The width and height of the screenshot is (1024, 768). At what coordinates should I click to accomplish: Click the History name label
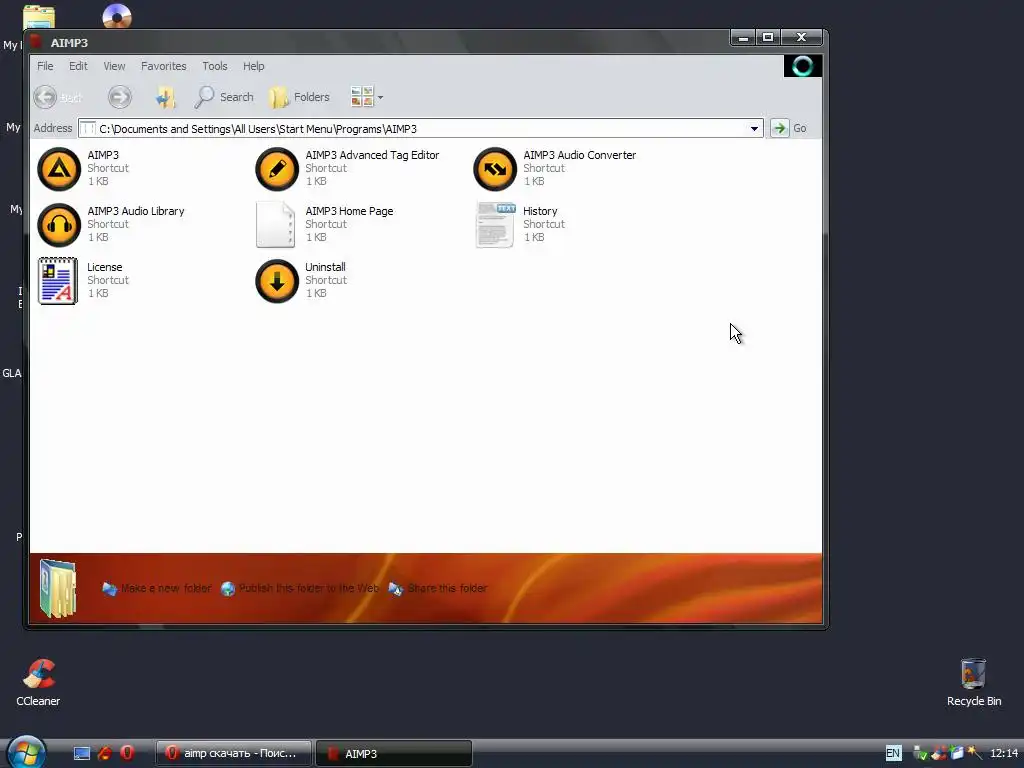pyautogui.click(x=540, y=211)
